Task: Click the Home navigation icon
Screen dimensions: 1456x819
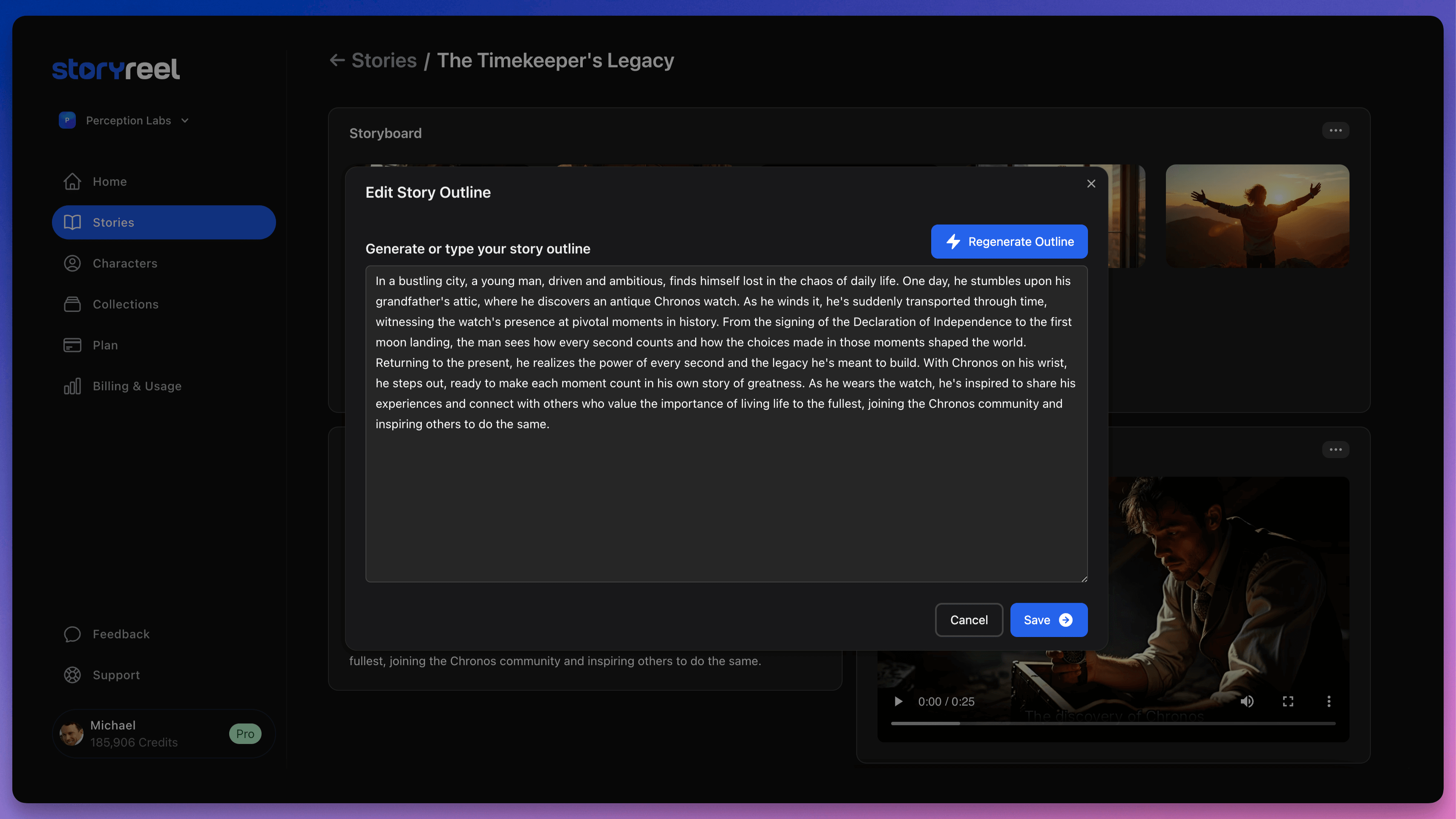Action: click(x=72, y=181)
